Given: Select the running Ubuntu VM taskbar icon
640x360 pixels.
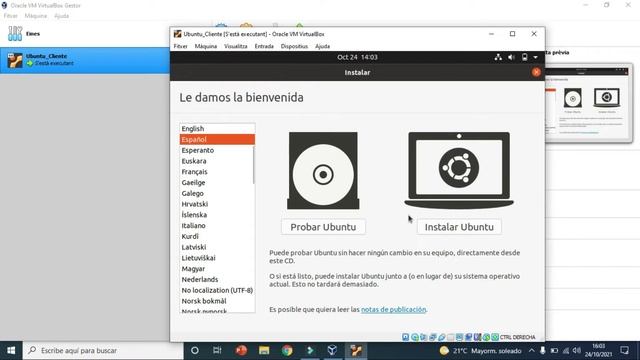Looking at the screenshot, I should coord(356,350).
